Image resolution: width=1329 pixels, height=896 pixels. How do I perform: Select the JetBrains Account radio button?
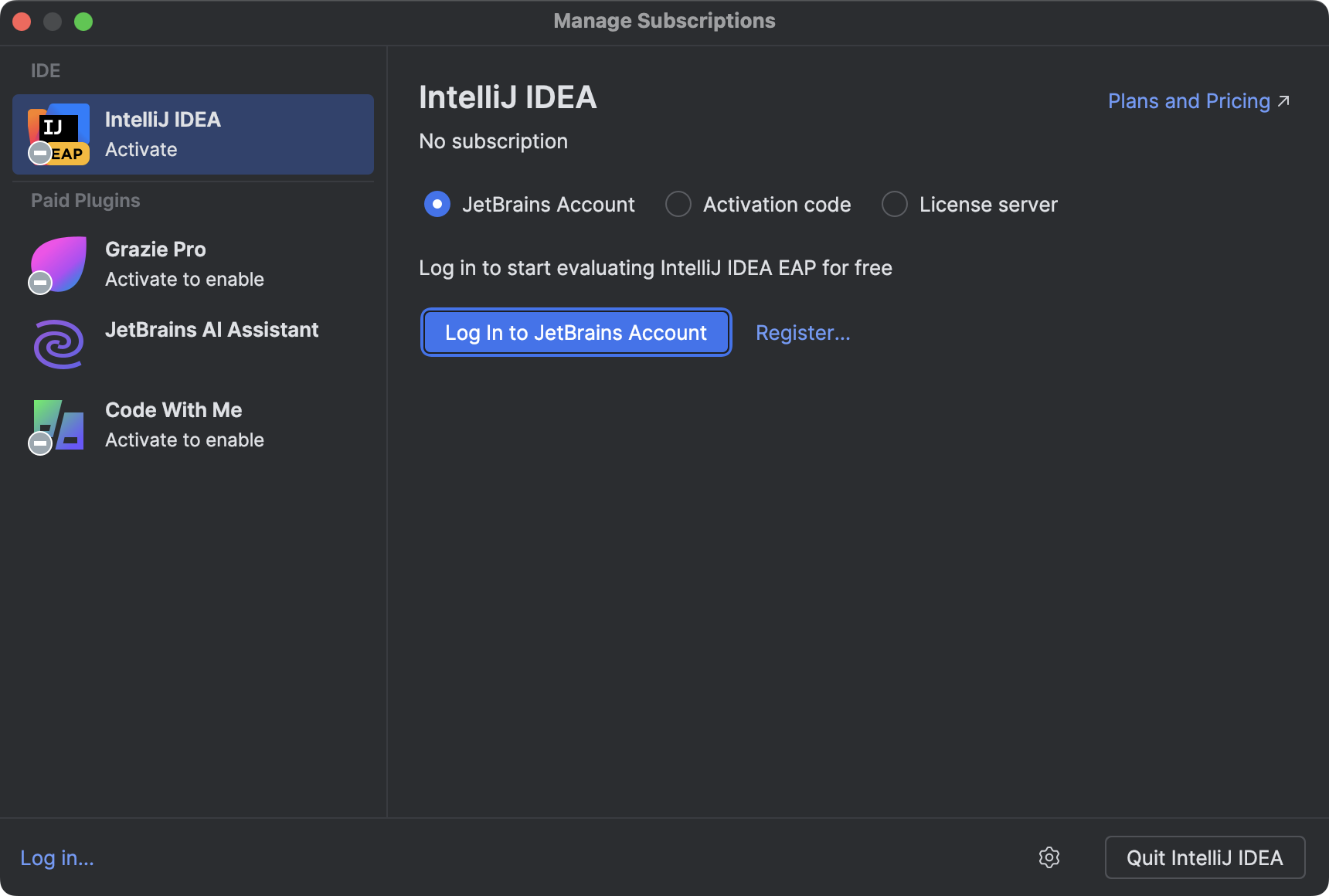[437, 204]
